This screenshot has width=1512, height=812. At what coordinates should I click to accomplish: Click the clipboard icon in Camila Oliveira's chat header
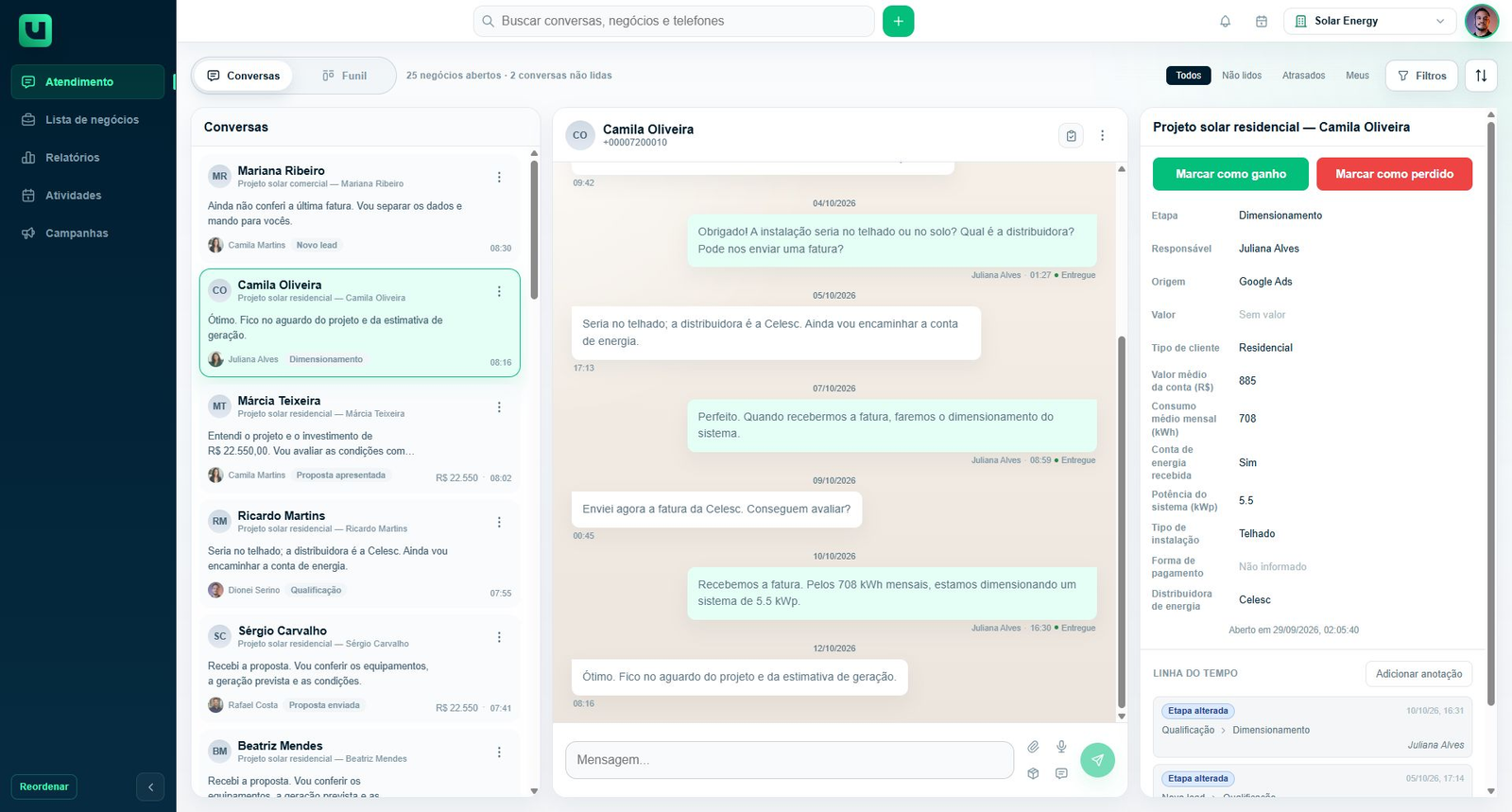1071,135
